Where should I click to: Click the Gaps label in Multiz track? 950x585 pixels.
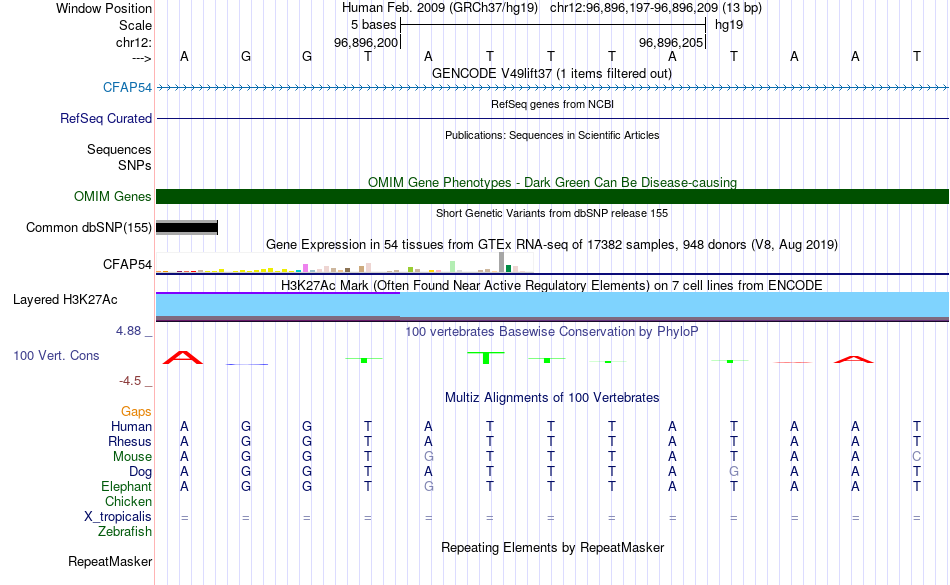point(136,412)
